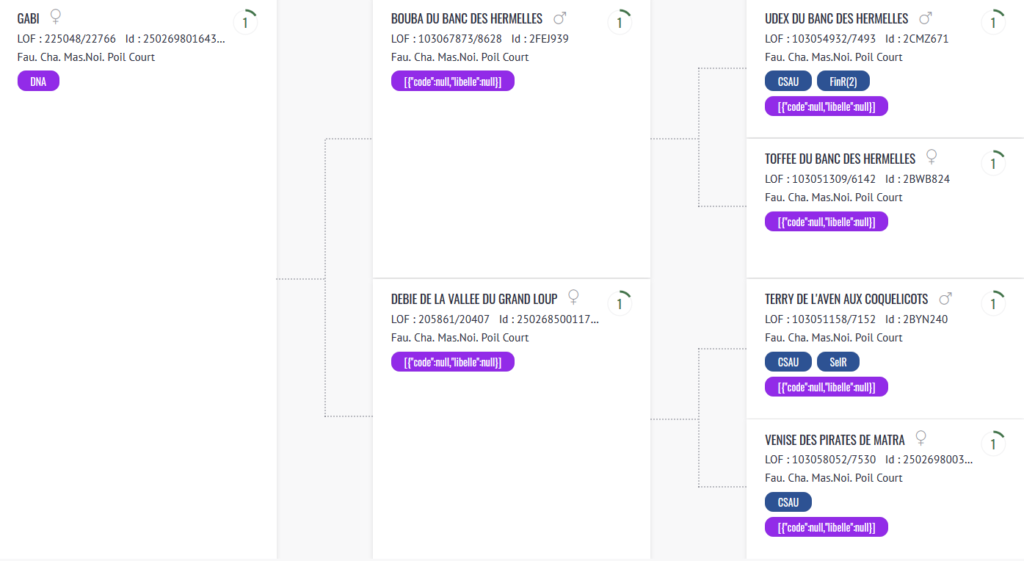Click the female symbol beside VENISE DES PIRATES DE MATRA
Screen dimensions: 1024x561
click(x=921, y=438)
